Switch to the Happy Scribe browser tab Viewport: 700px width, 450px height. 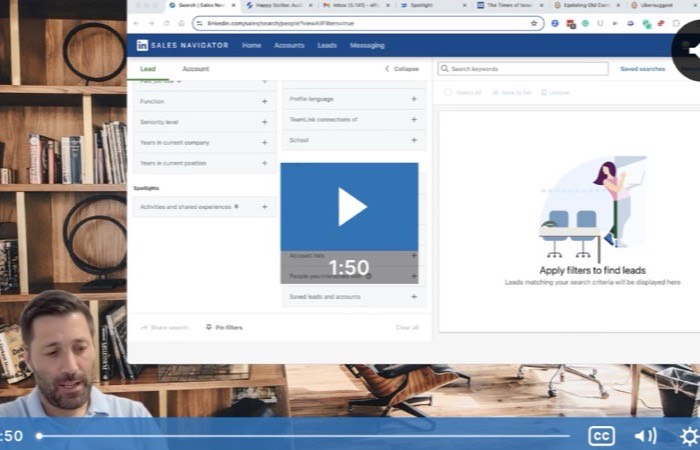click(x=279, y=5)
